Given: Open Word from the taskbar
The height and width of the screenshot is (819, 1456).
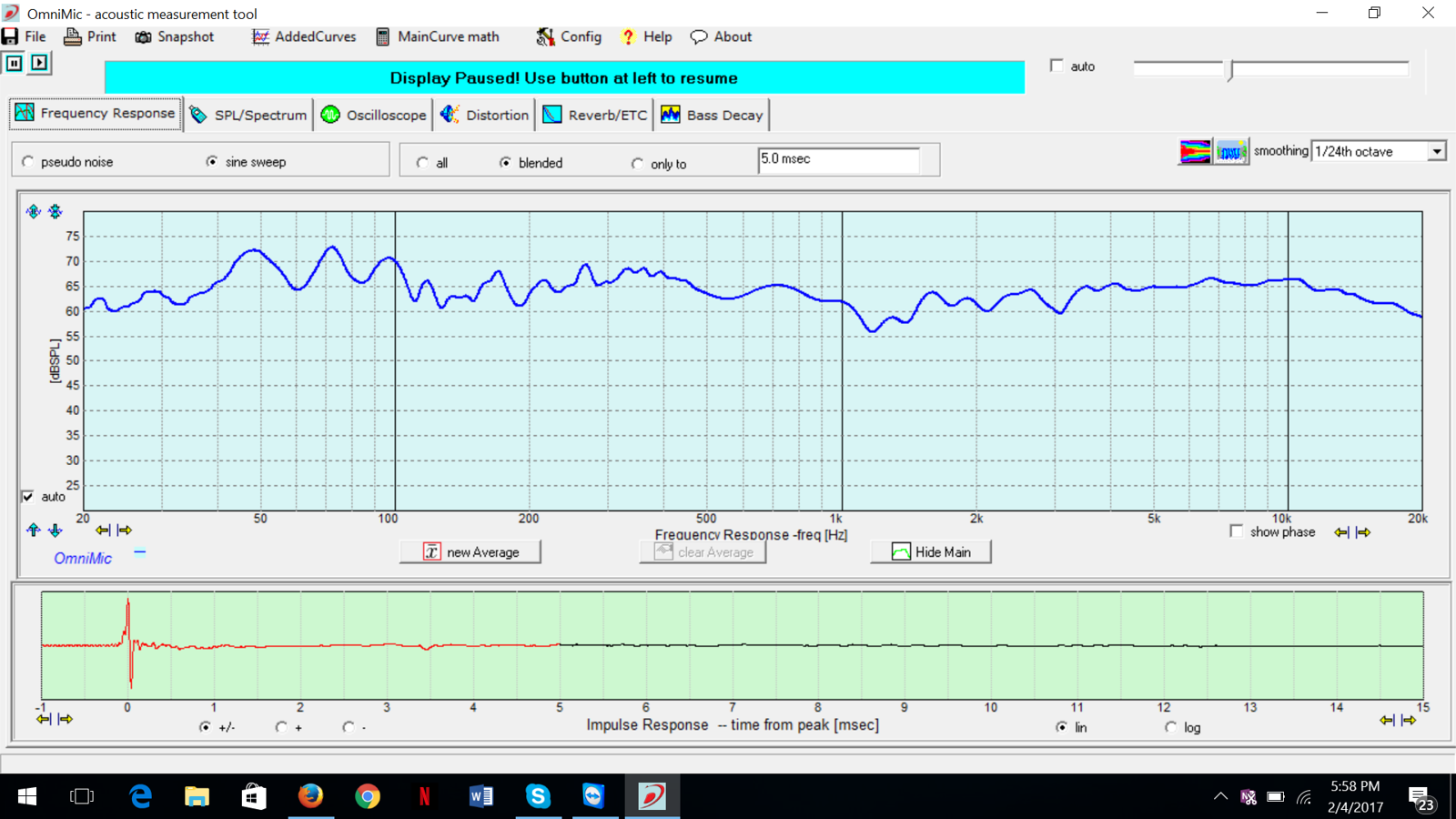Looking at the screenshot, I should click(x=480, y=796).
